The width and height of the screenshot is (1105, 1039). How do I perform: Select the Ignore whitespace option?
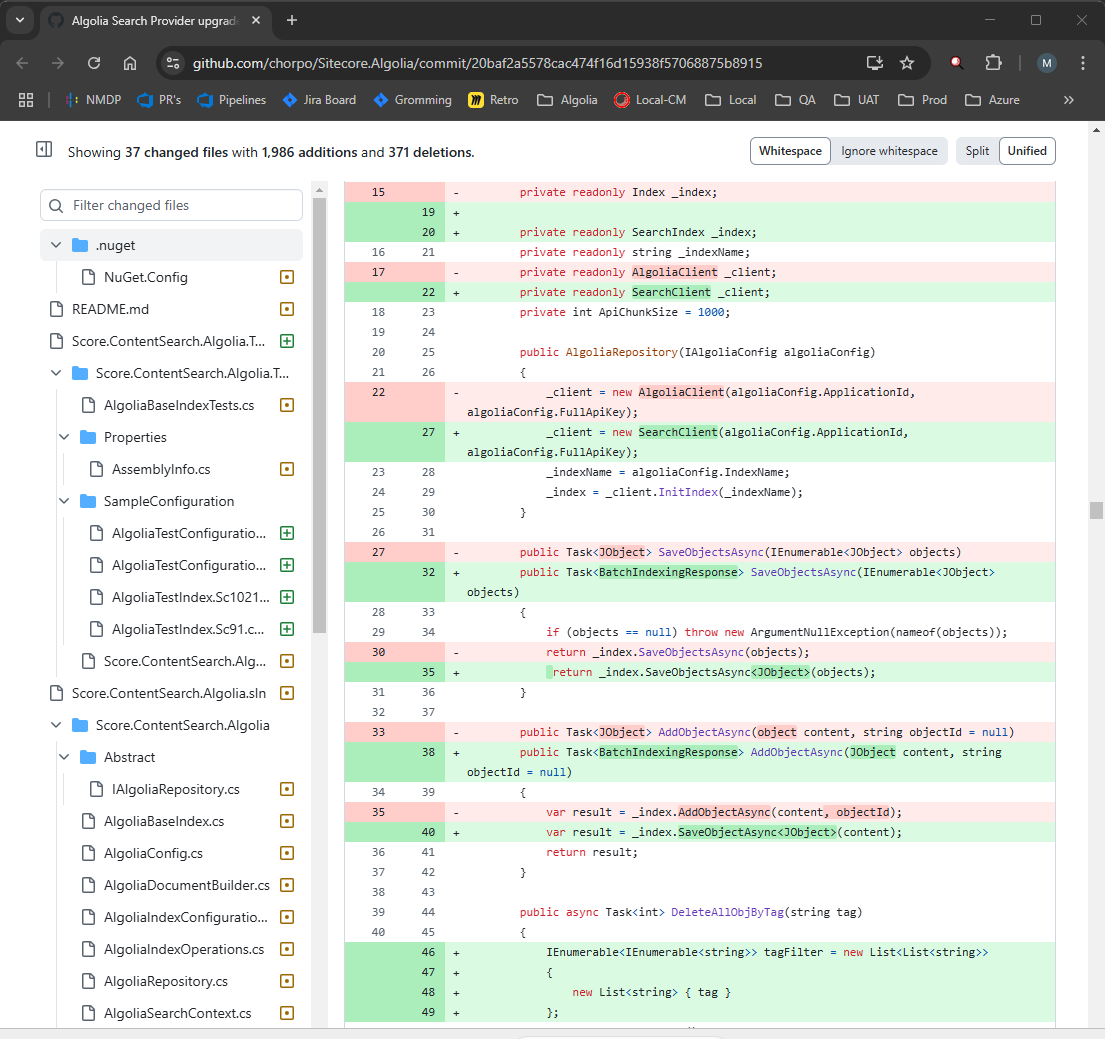[889, 151]
